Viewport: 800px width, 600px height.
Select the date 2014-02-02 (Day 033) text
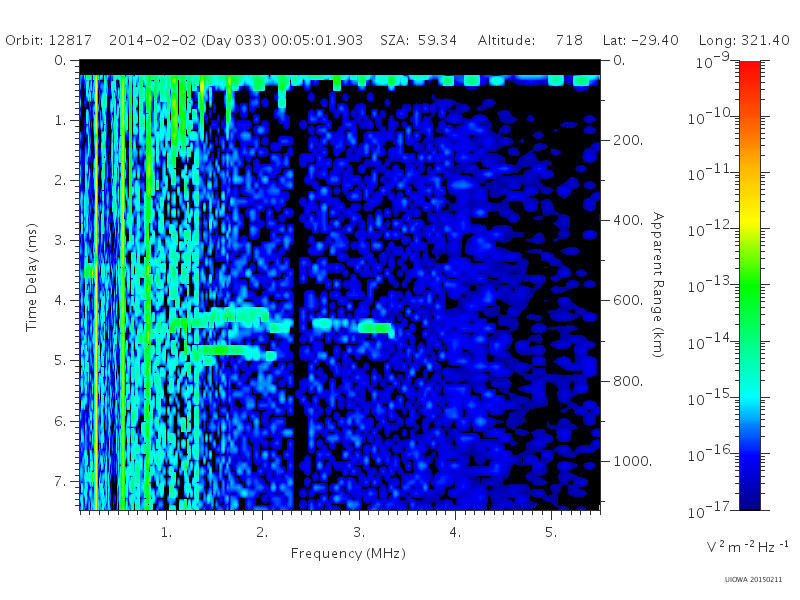tap(188, 40)
